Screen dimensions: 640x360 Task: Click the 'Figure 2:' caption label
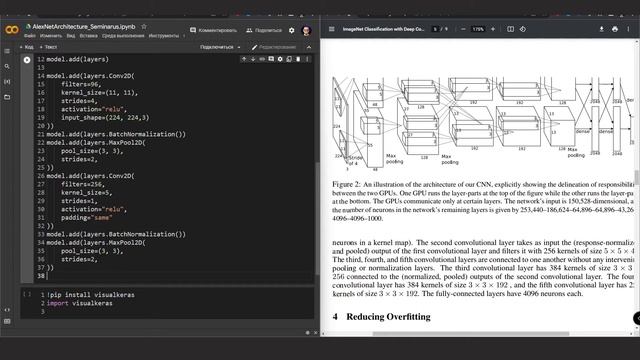coord(346,184)
